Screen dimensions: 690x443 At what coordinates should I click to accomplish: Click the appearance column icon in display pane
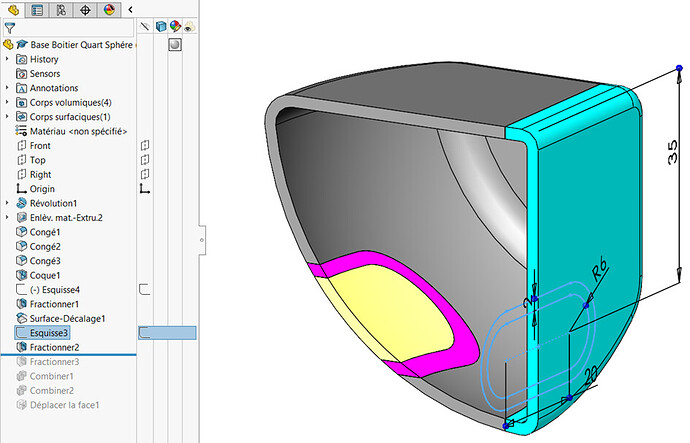pyautogui.click(x=174, y=27)
